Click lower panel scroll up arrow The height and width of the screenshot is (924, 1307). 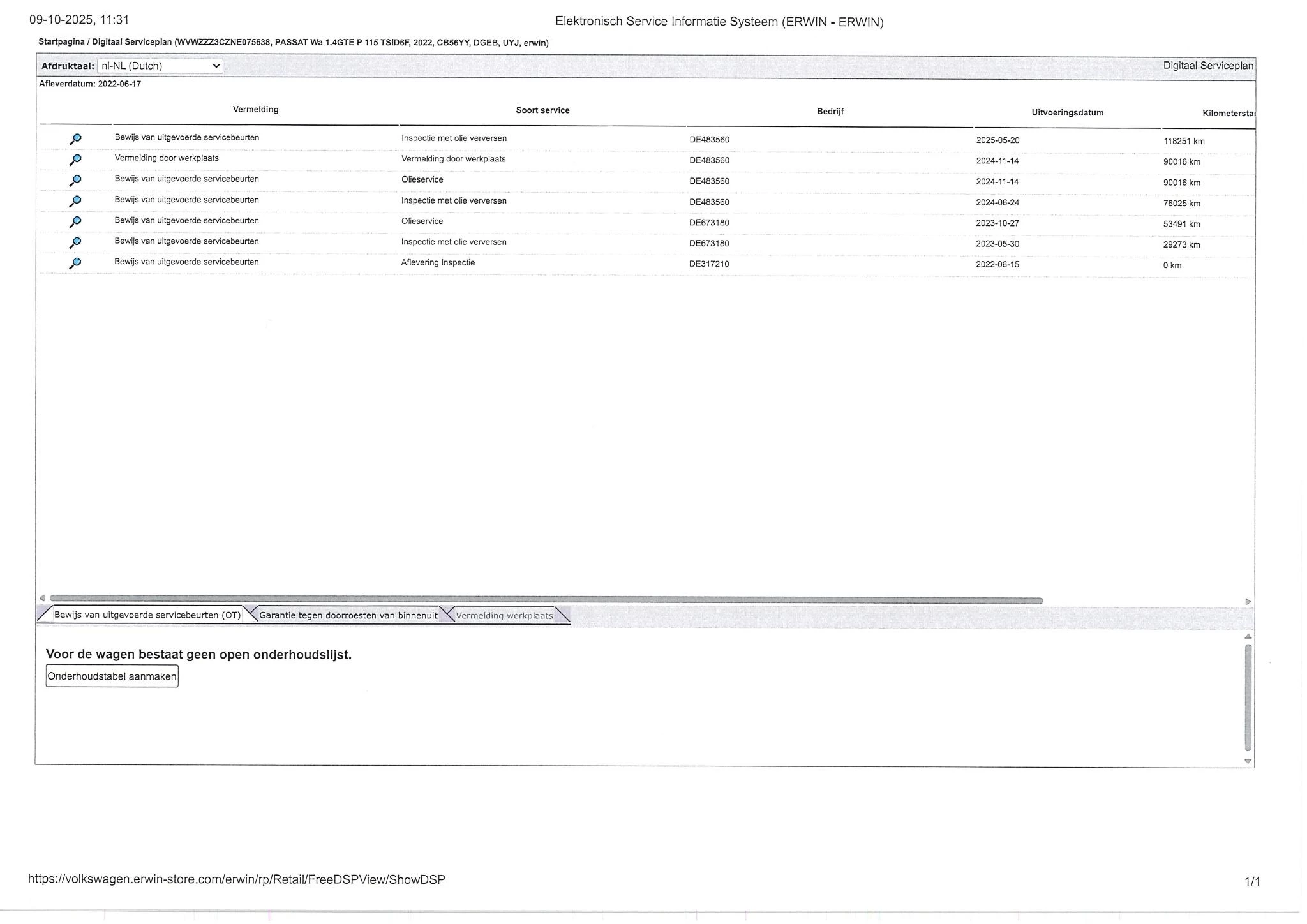tap(1248, 637)
